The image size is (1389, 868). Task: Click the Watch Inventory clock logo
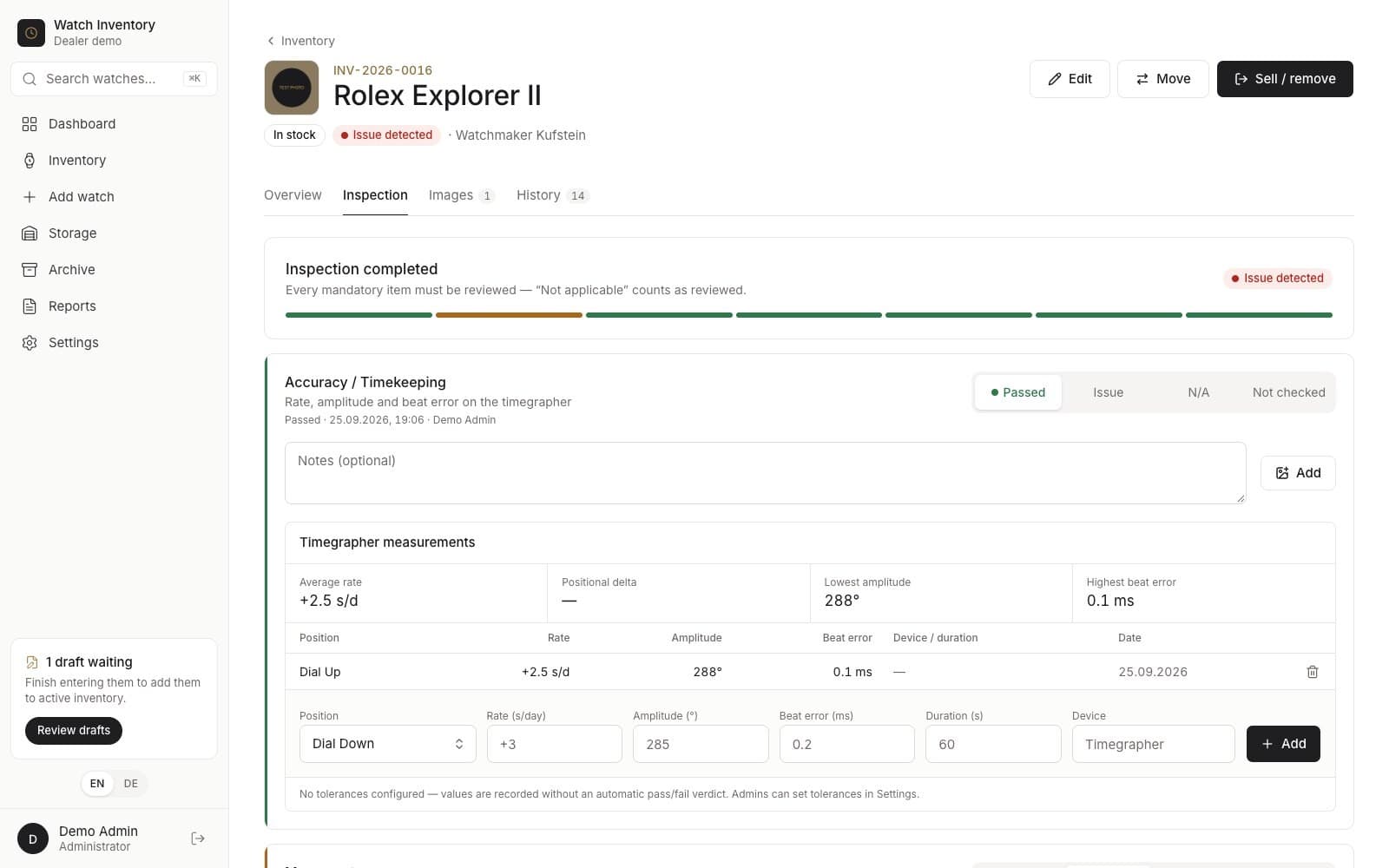tap(31, 33)
